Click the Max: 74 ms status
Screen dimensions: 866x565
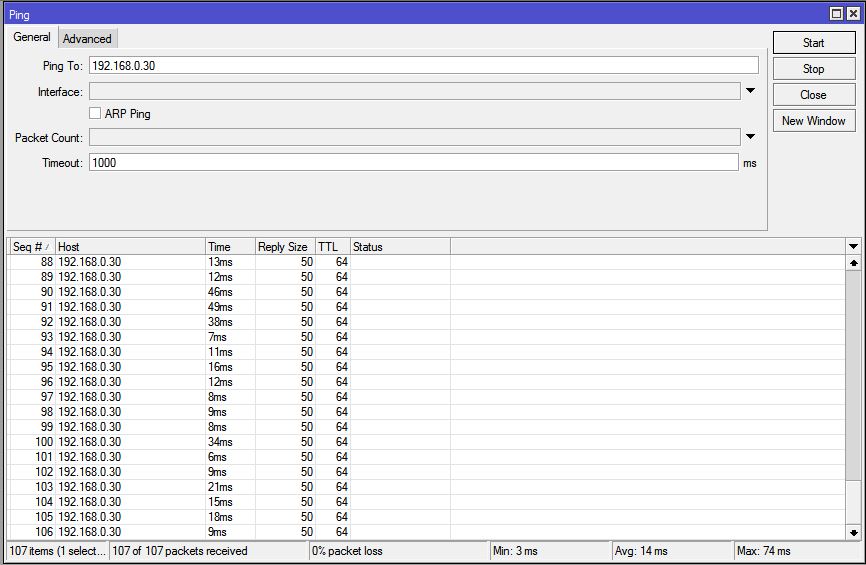pos(764,551)
